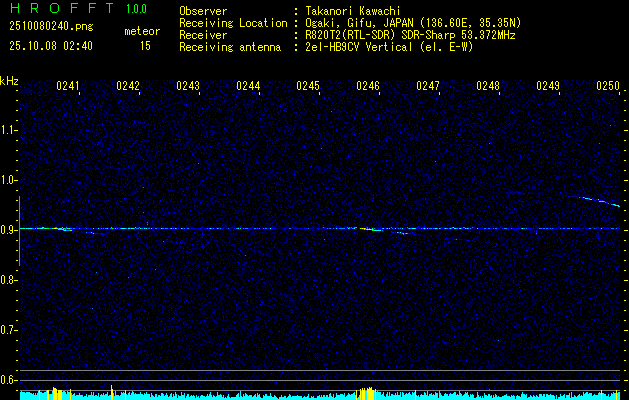The image size is (629, 400).
Task: Click the 0245 time label
Action: [x=308, y=87]
